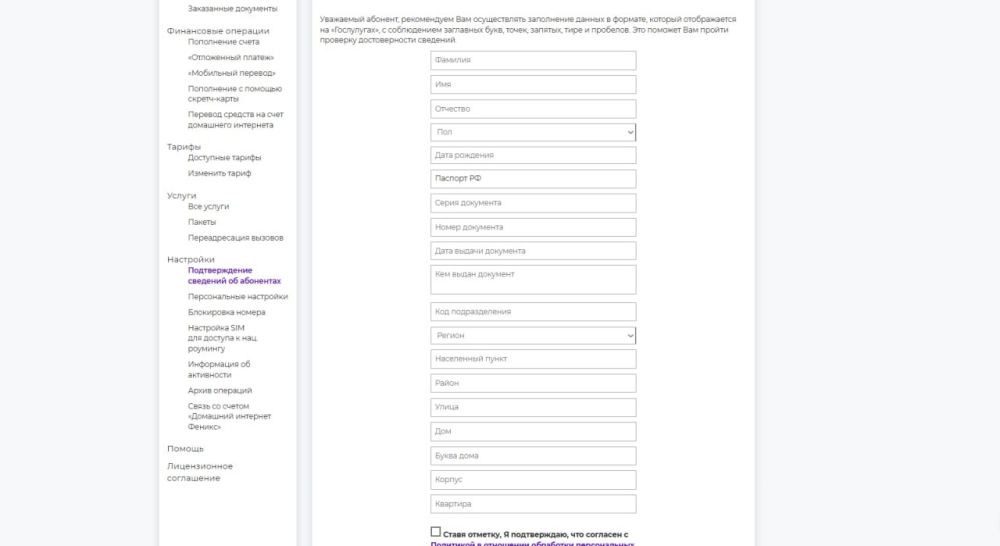Viewport: 1000px width, 546px height.
Task: View Доступные тарифы
Action: click(224, 158)
